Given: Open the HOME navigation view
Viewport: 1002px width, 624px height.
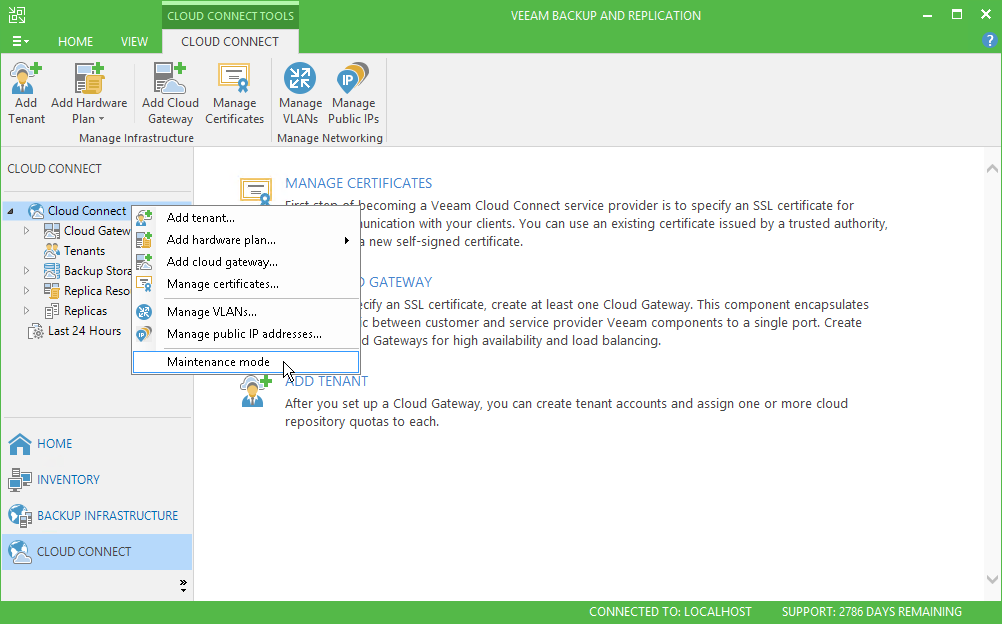Looking at the screenshot, I should (x=97, y=444).
